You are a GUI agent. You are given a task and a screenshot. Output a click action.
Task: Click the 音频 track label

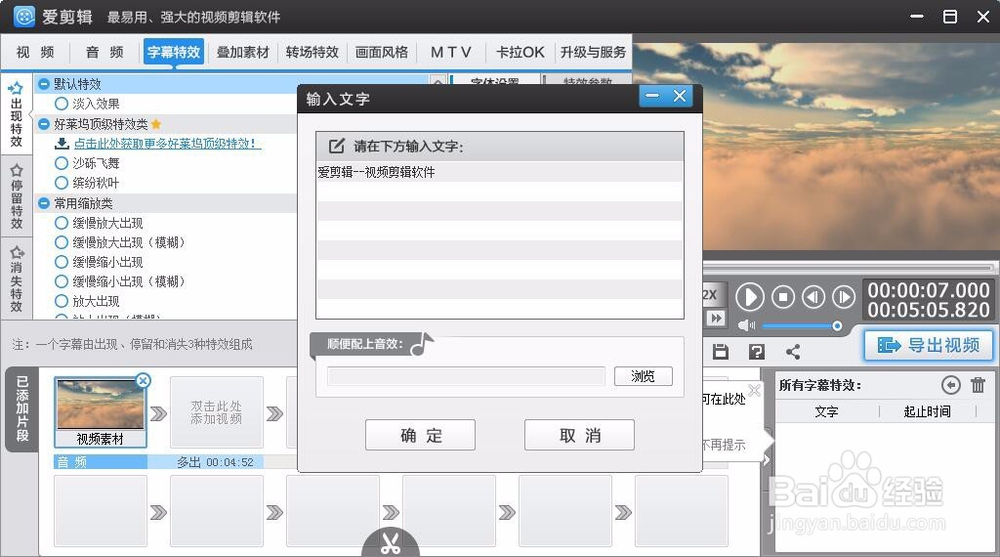(71, 462)
